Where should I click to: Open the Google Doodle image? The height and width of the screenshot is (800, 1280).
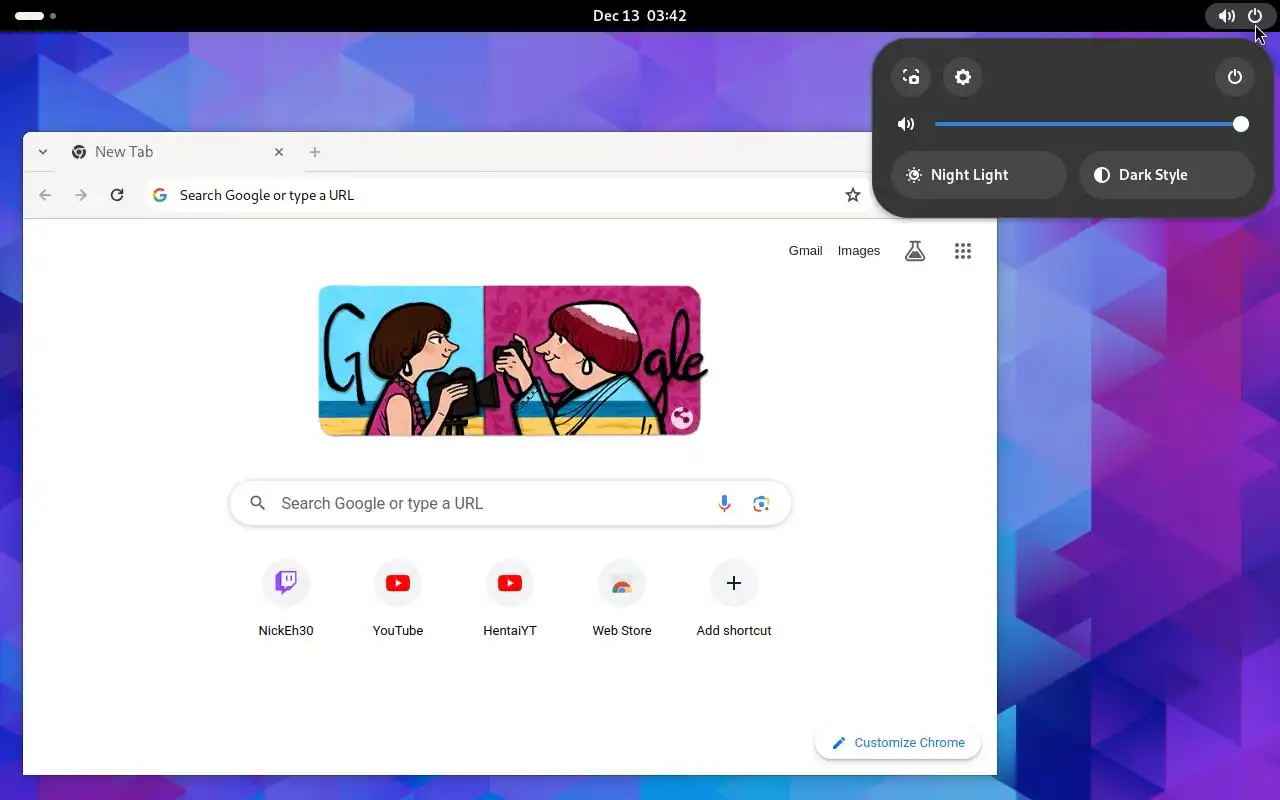tap(510, 361)
